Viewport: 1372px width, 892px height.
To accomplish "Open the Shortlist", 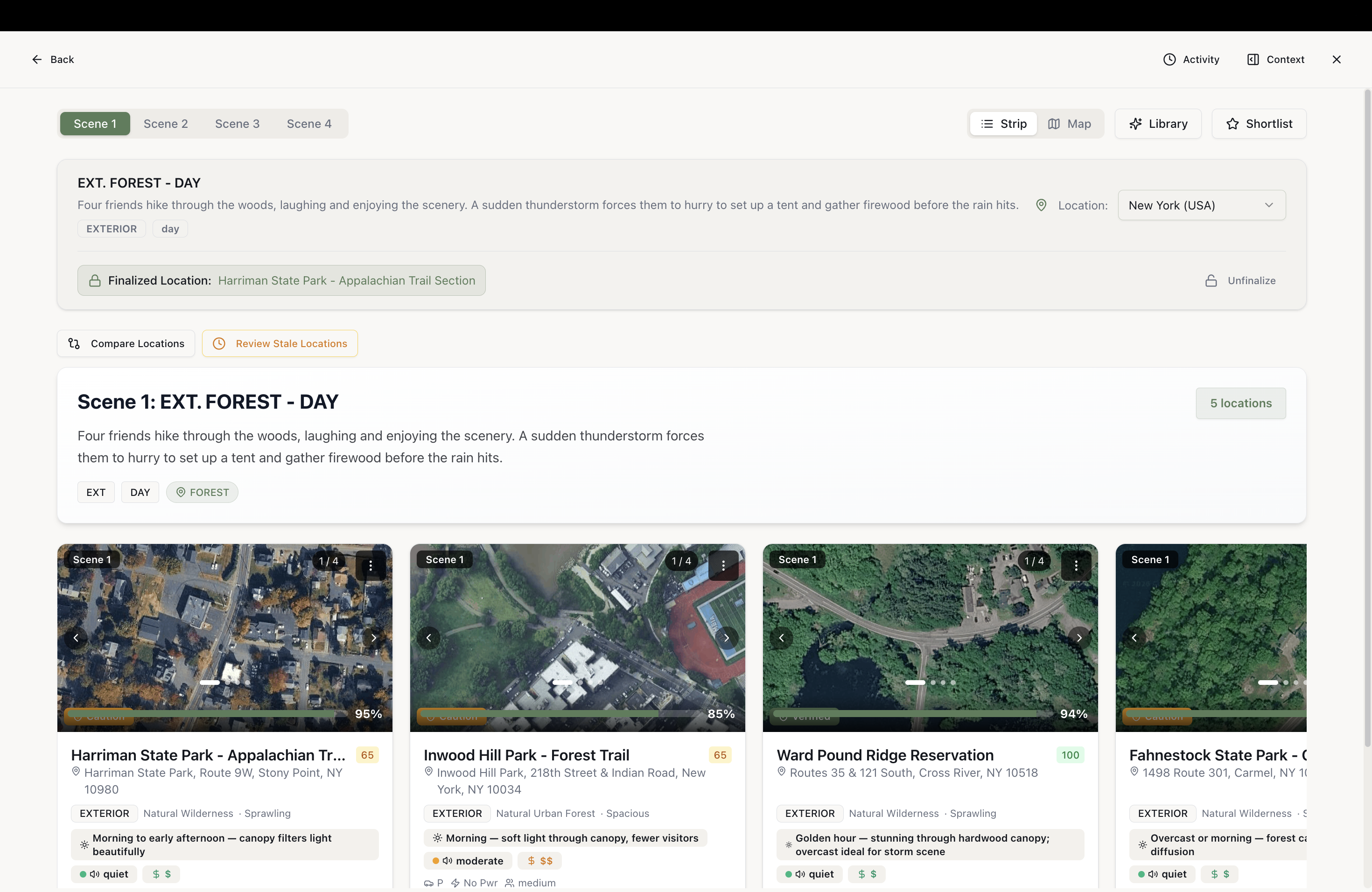I will [1259, 123].
